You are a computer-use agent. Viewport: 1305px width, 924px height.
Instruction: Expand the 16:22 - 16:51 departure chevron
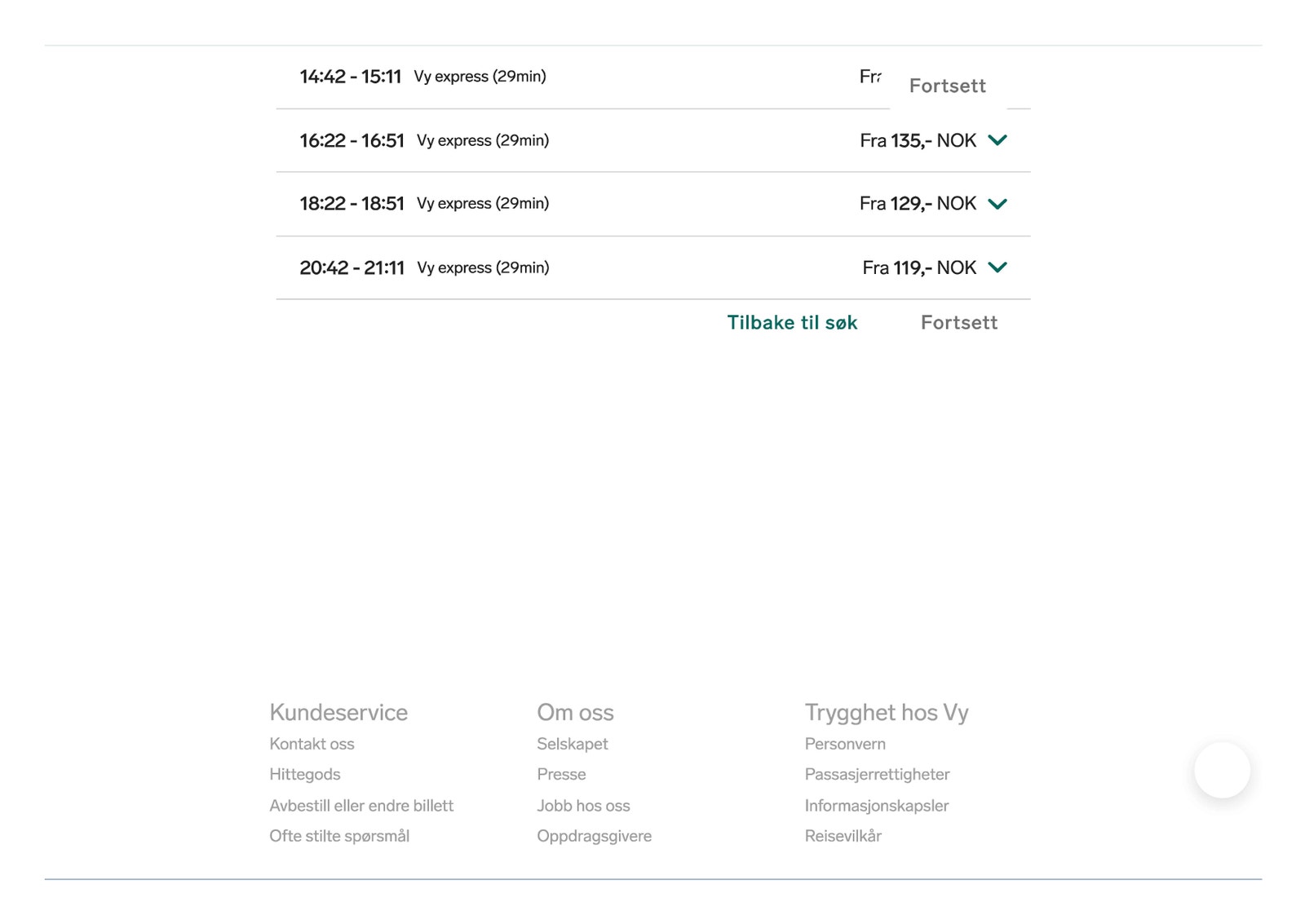point(997,140)
